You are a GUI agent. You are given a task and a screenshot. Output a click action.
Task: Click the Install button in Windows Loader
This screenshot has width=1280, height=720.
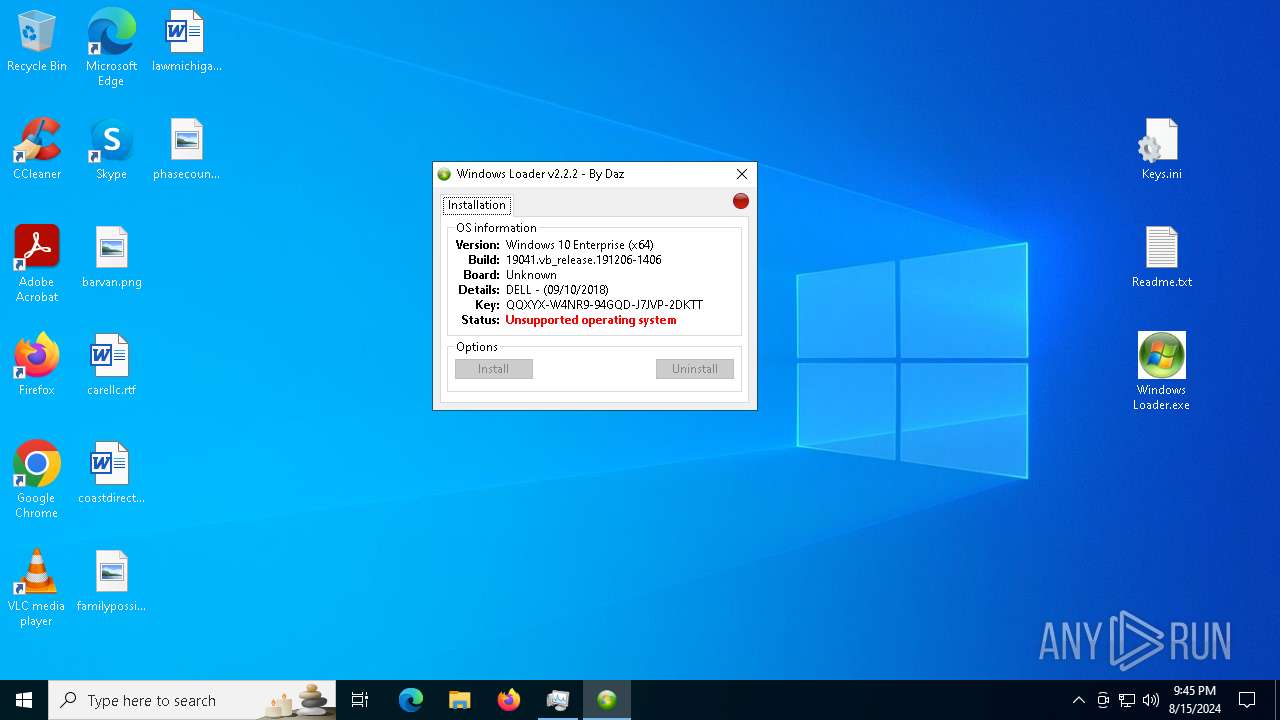[494, 369]
